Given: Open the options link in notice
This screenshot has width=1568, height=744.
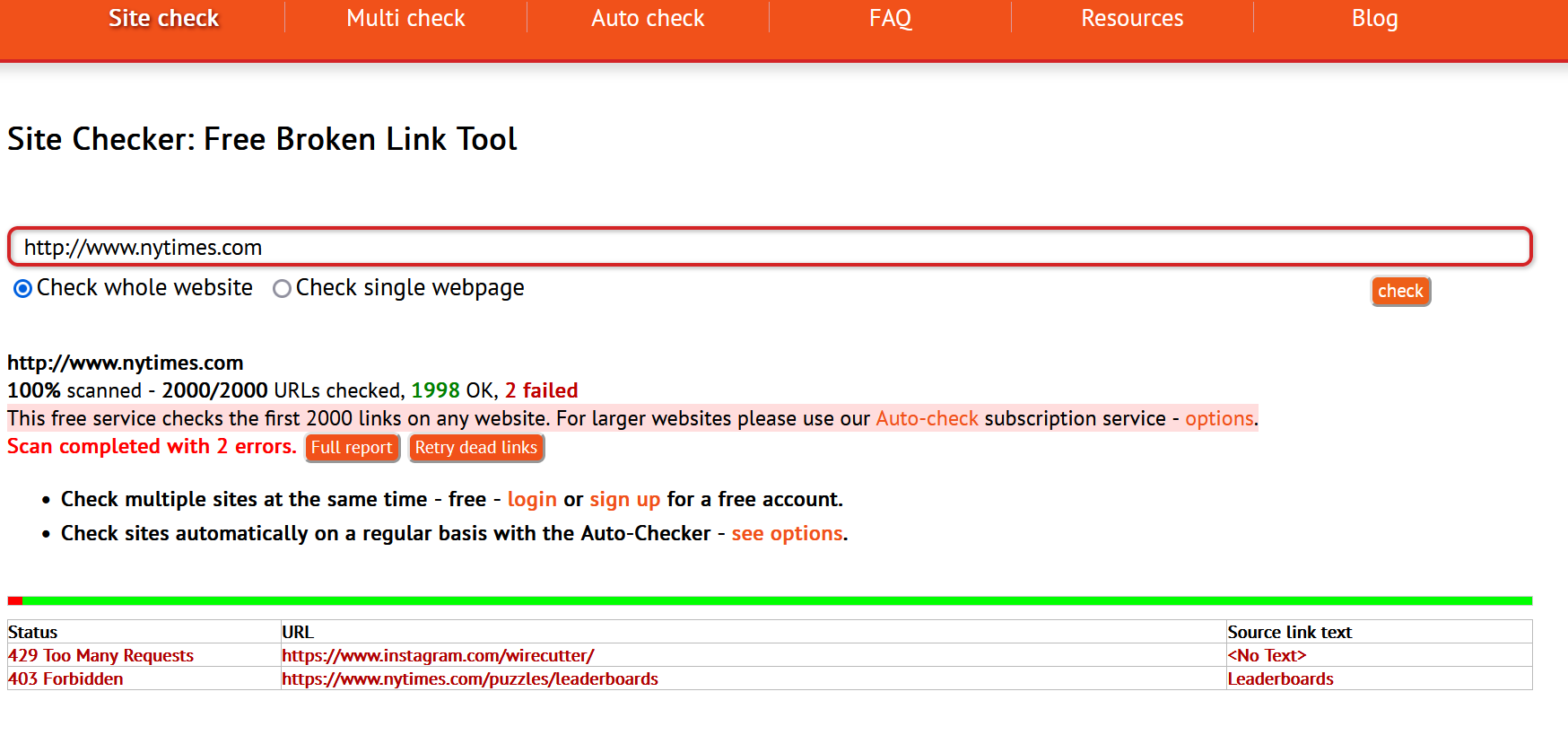Looking at the screenshot, I should coord(1219,418).
